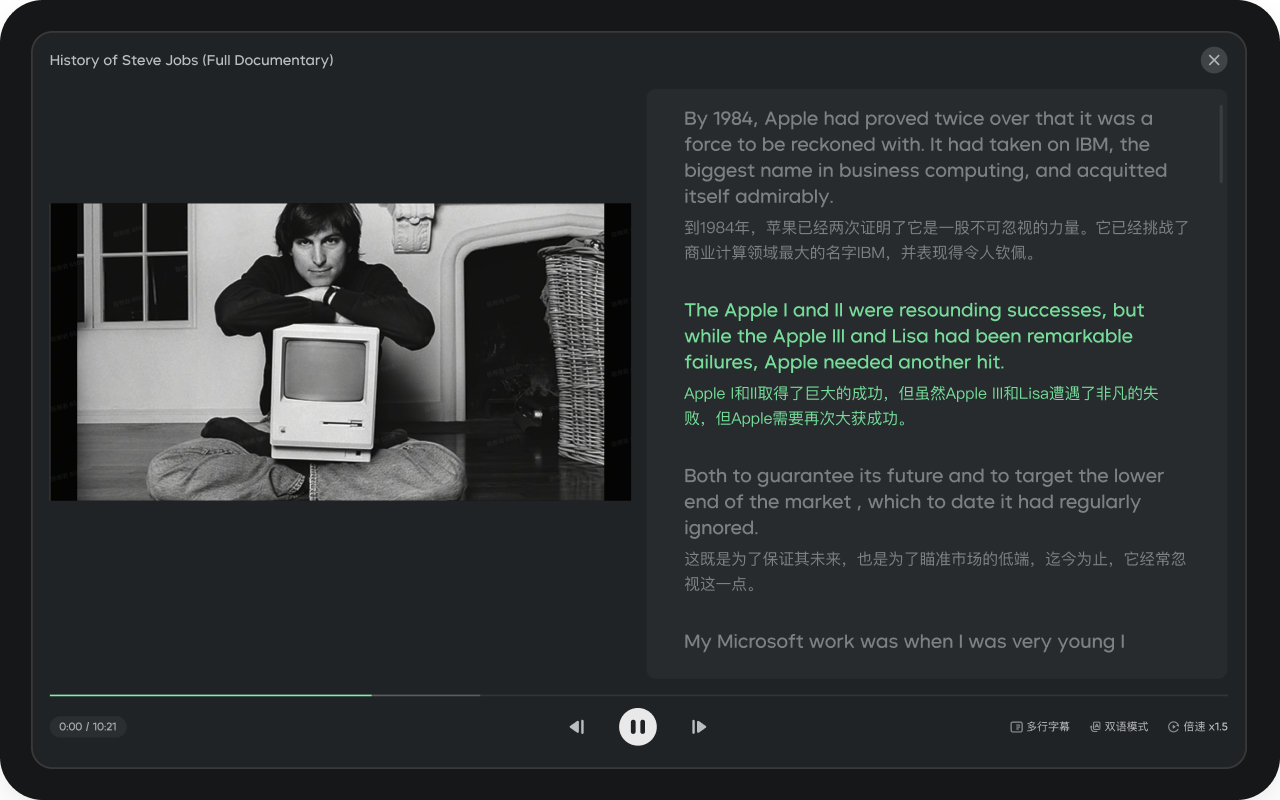Click the buffered part of the progress bar

tap(425, 694)
